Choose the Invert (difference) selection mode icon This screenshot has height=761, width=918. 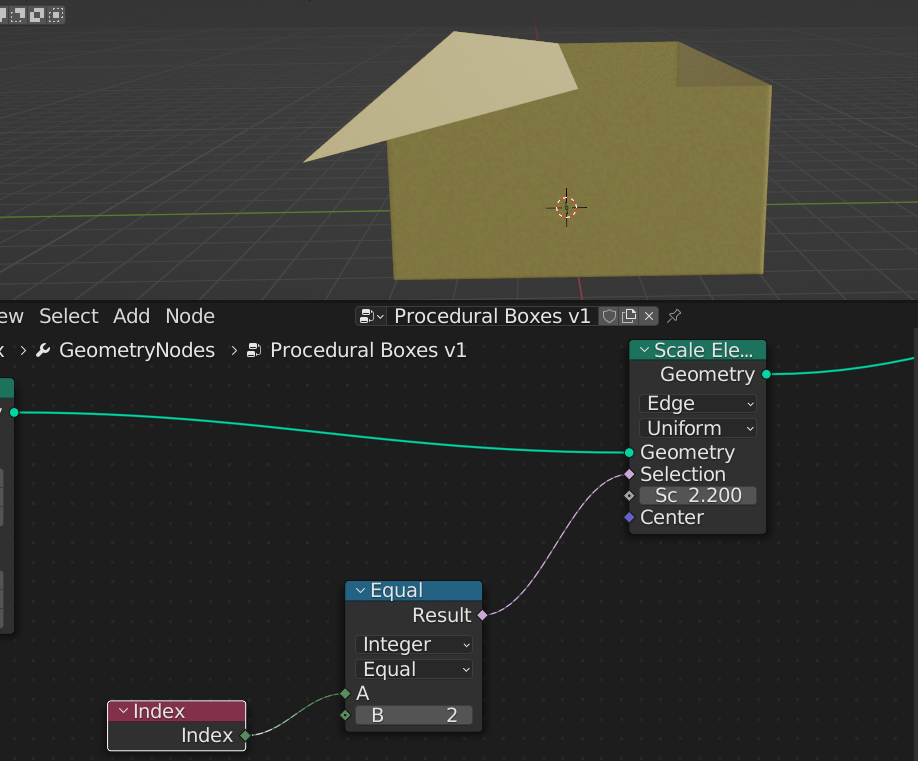coord(37,15)
